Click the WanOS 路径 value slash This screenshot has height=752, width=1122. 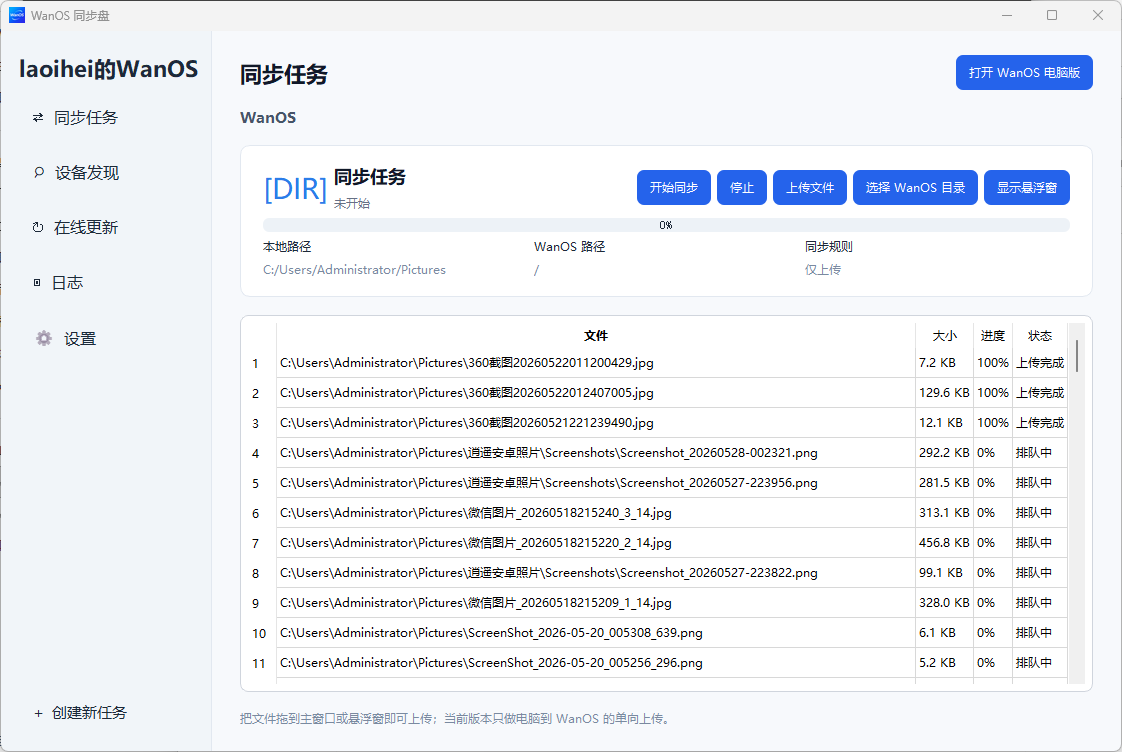click(537, 270)
